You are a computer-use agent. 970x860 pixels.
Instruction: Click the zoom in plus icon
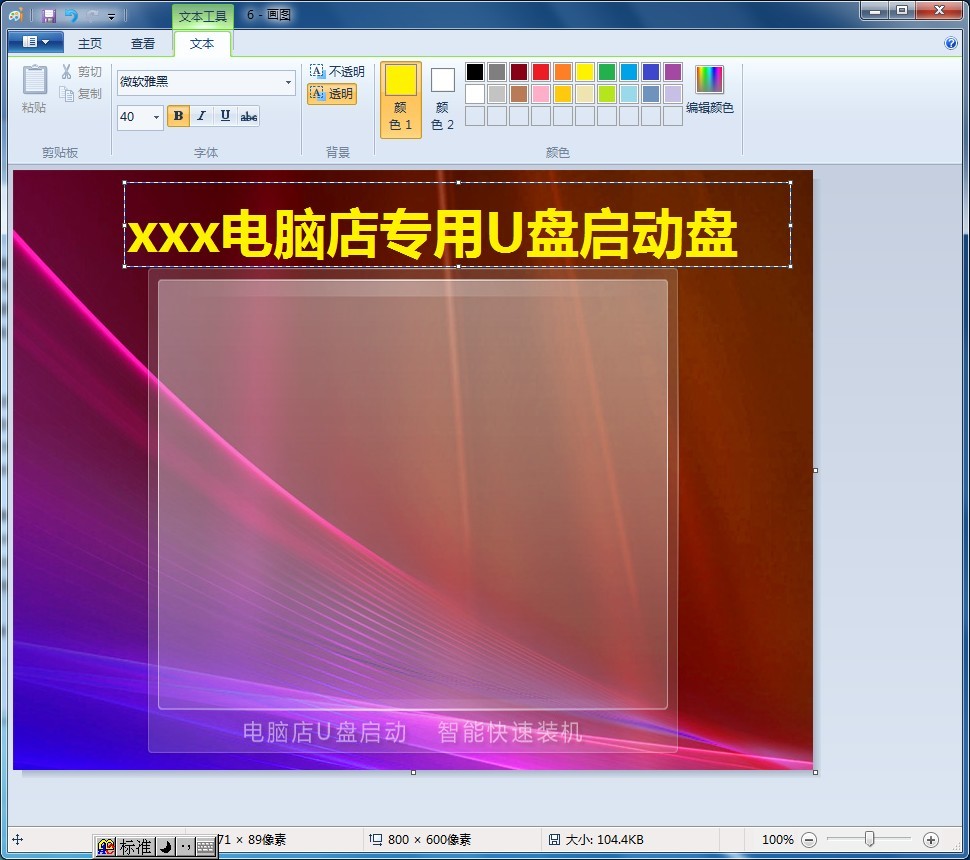click(931, 840)
